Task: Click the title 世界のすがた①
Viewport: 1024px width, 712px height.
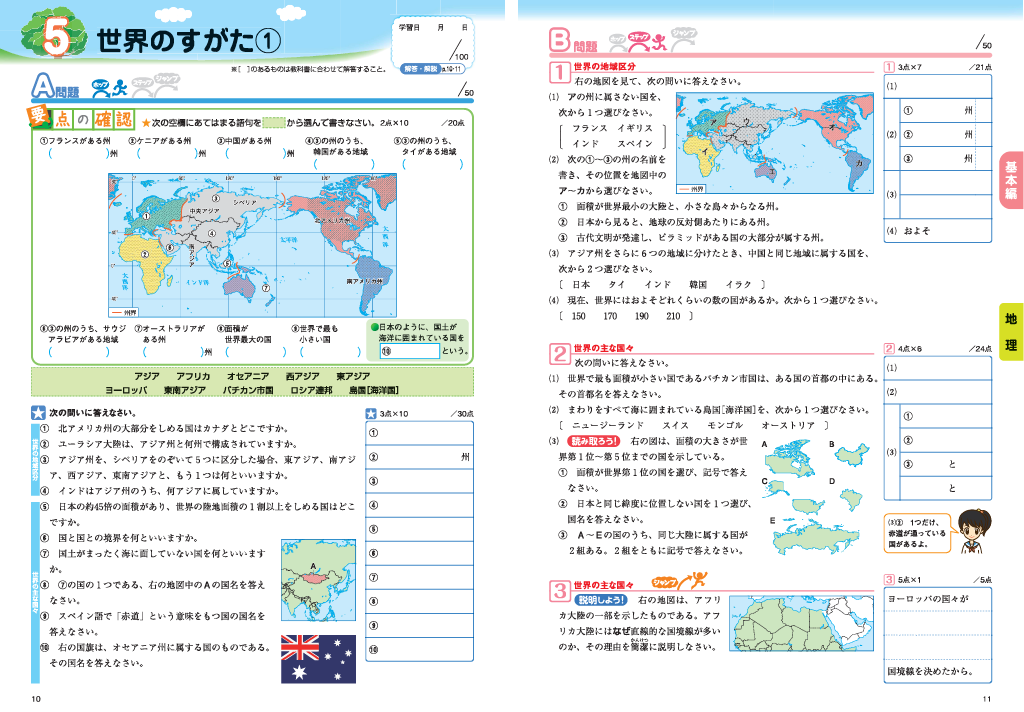Action: coord(189,40)
